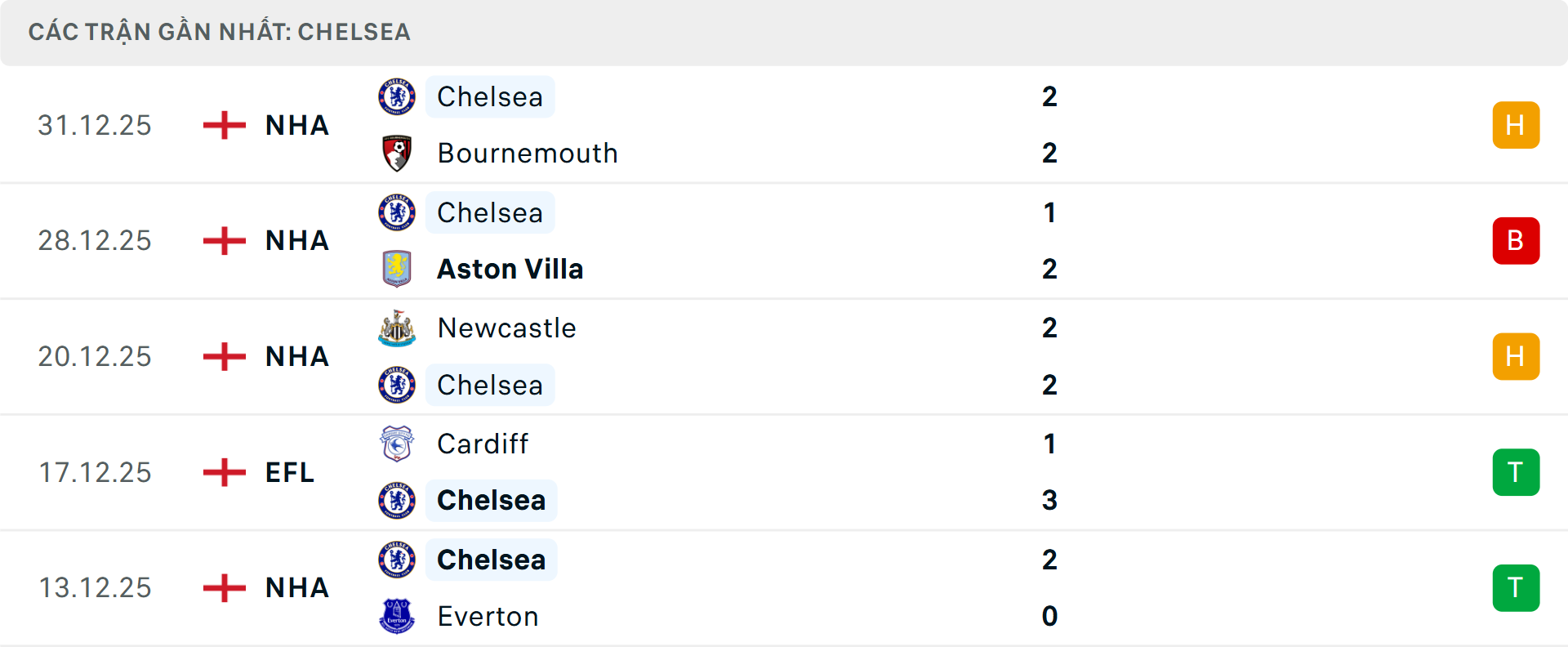
Task: Open the Cardiff team link
Action: (483, 444)
